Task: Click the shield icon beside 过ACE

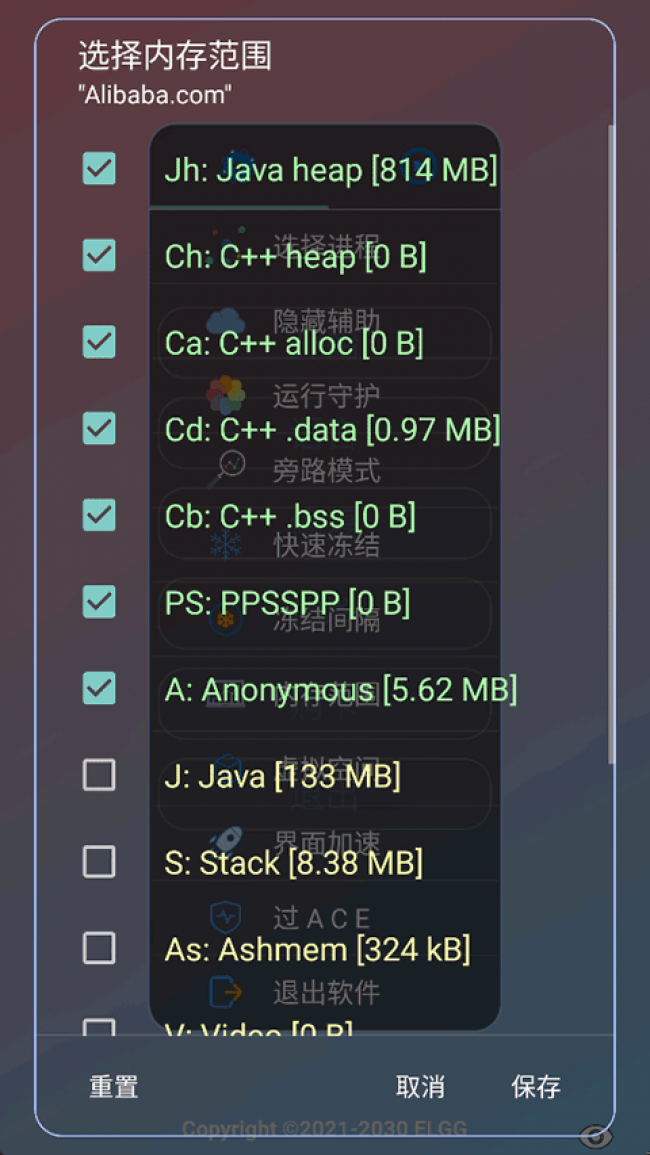Action: tap(226, 917)
